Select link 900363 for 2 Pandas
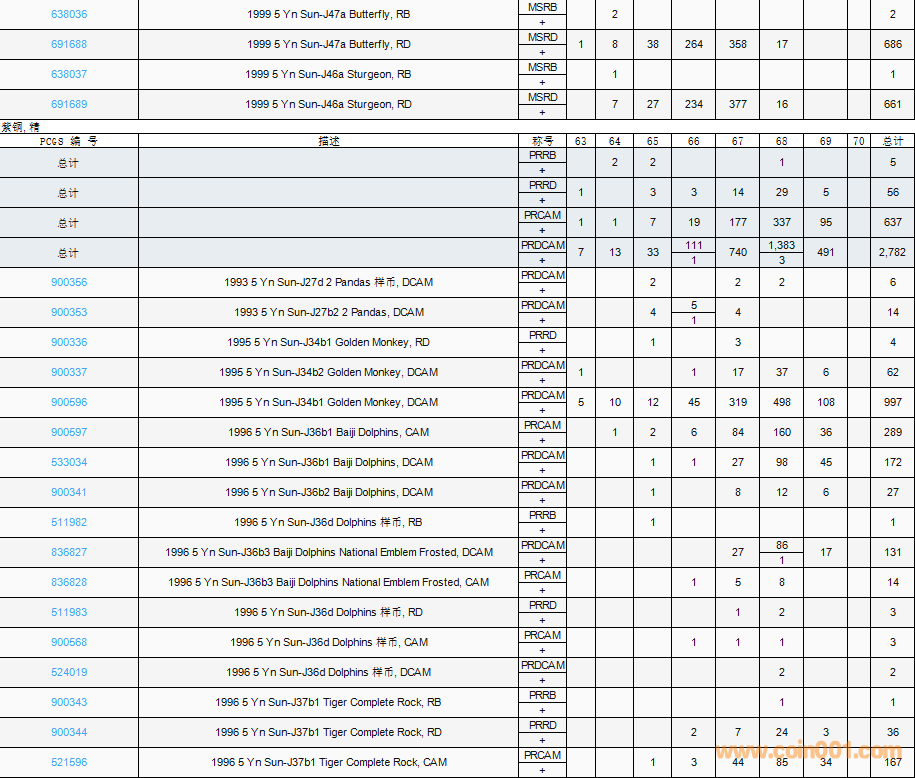The image size is (915, 778). pyautogui.click(x=69, y=312)
